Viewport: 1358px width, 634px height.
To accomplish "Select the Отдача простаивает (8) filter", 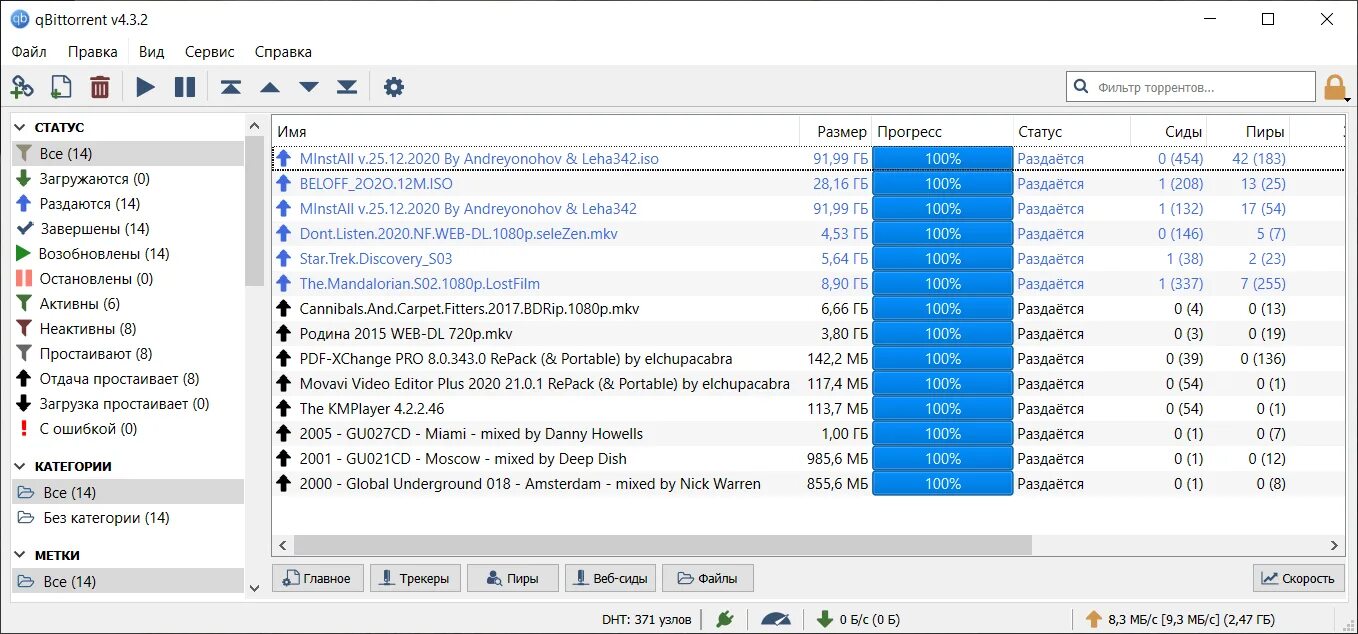I will 127,379.
